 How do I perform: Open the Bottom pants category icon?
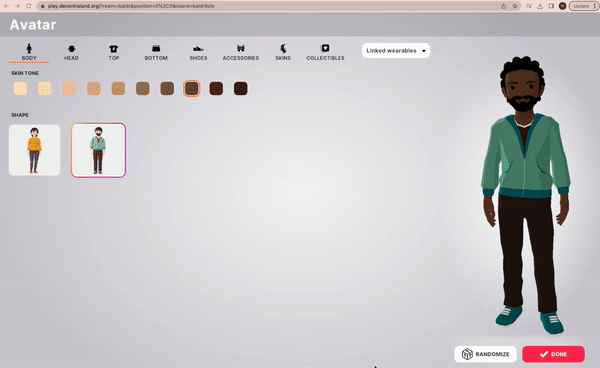[156, 49]
